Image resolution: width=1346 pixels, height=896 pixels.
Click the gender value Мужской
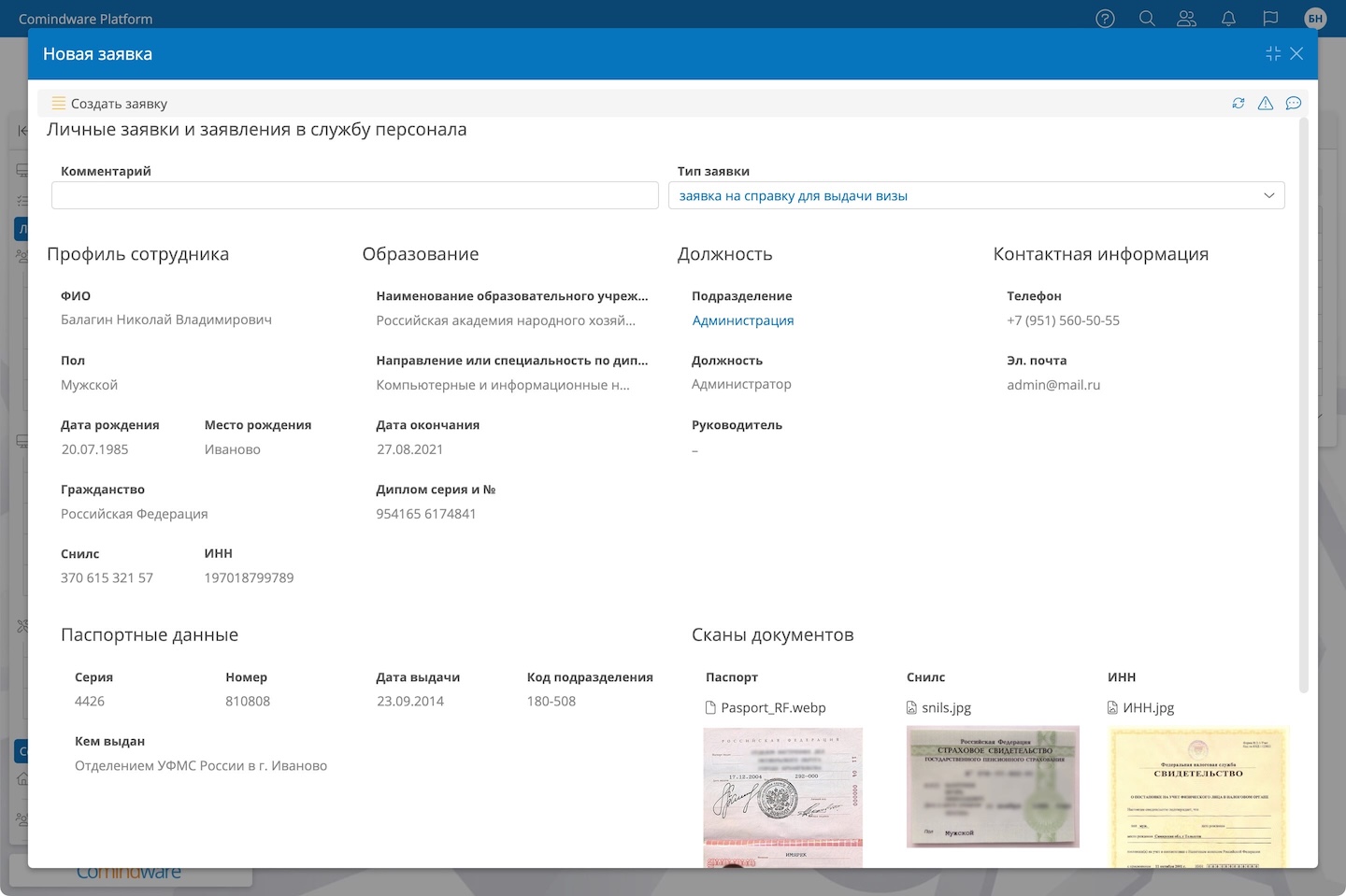point(89,385)
